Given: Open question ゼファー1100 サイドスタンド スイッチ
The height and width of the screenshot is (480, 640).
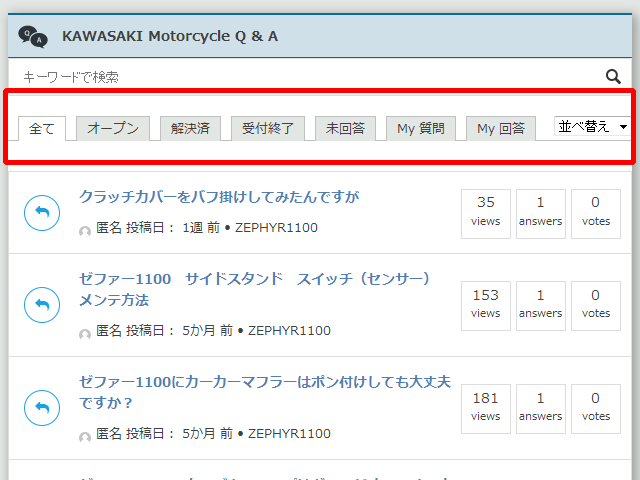Looking at the screenshot, I should pyautogui.click(x=254, y=289).
